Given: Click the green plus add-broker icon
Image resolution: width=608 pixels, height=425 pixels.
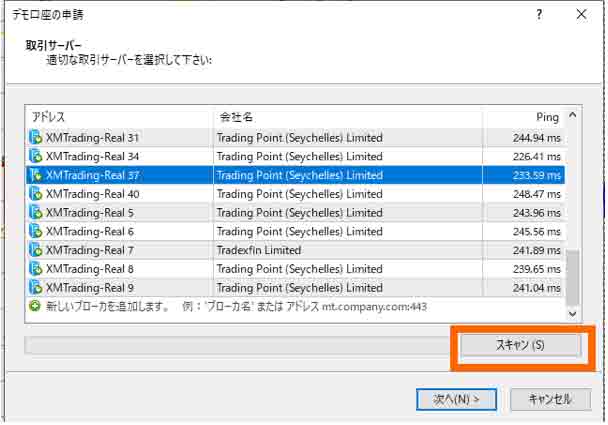Looking at the screenshot, I should coord(35,306).
